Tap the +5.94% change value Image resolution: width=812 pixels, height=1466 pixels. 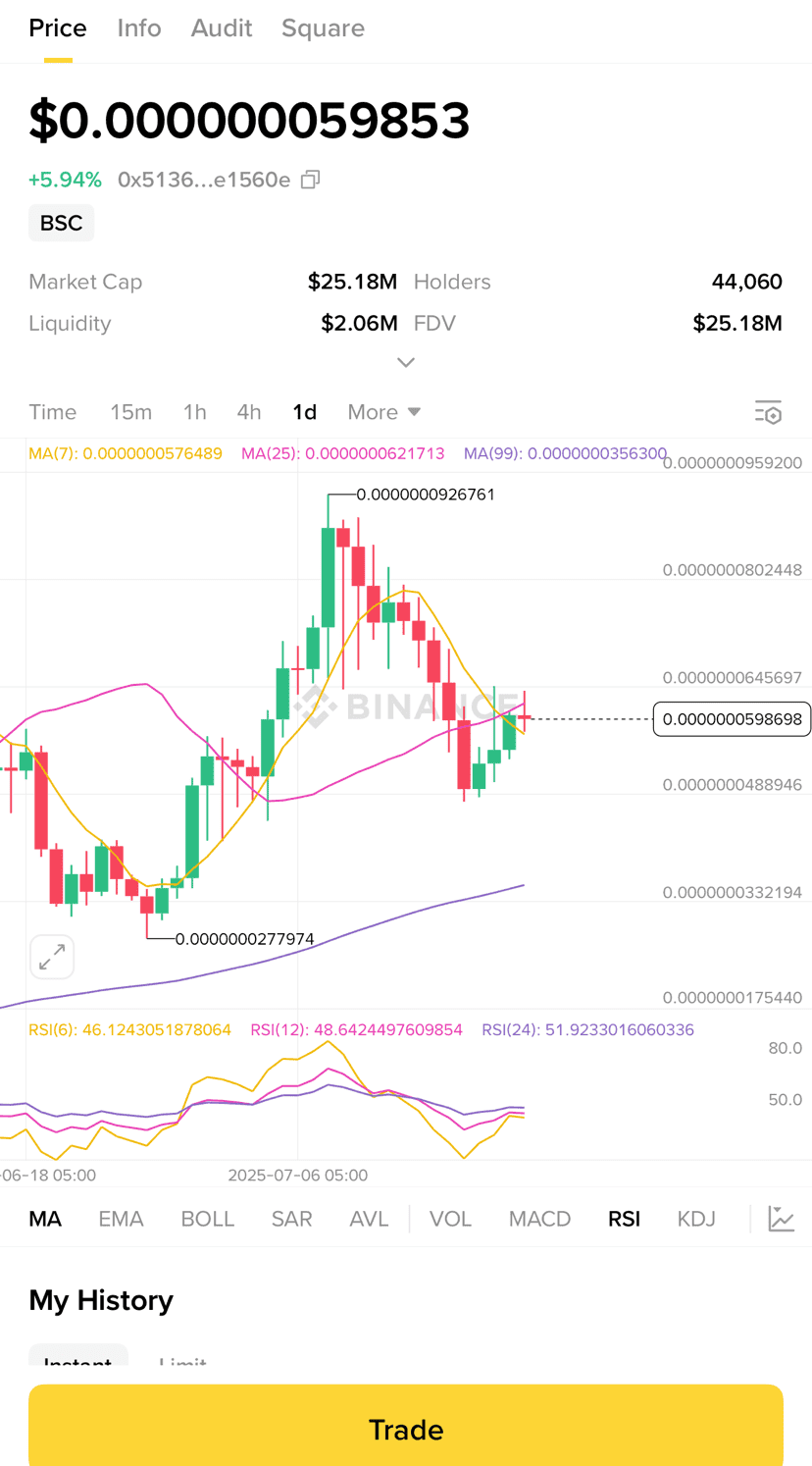click(65, 180)
